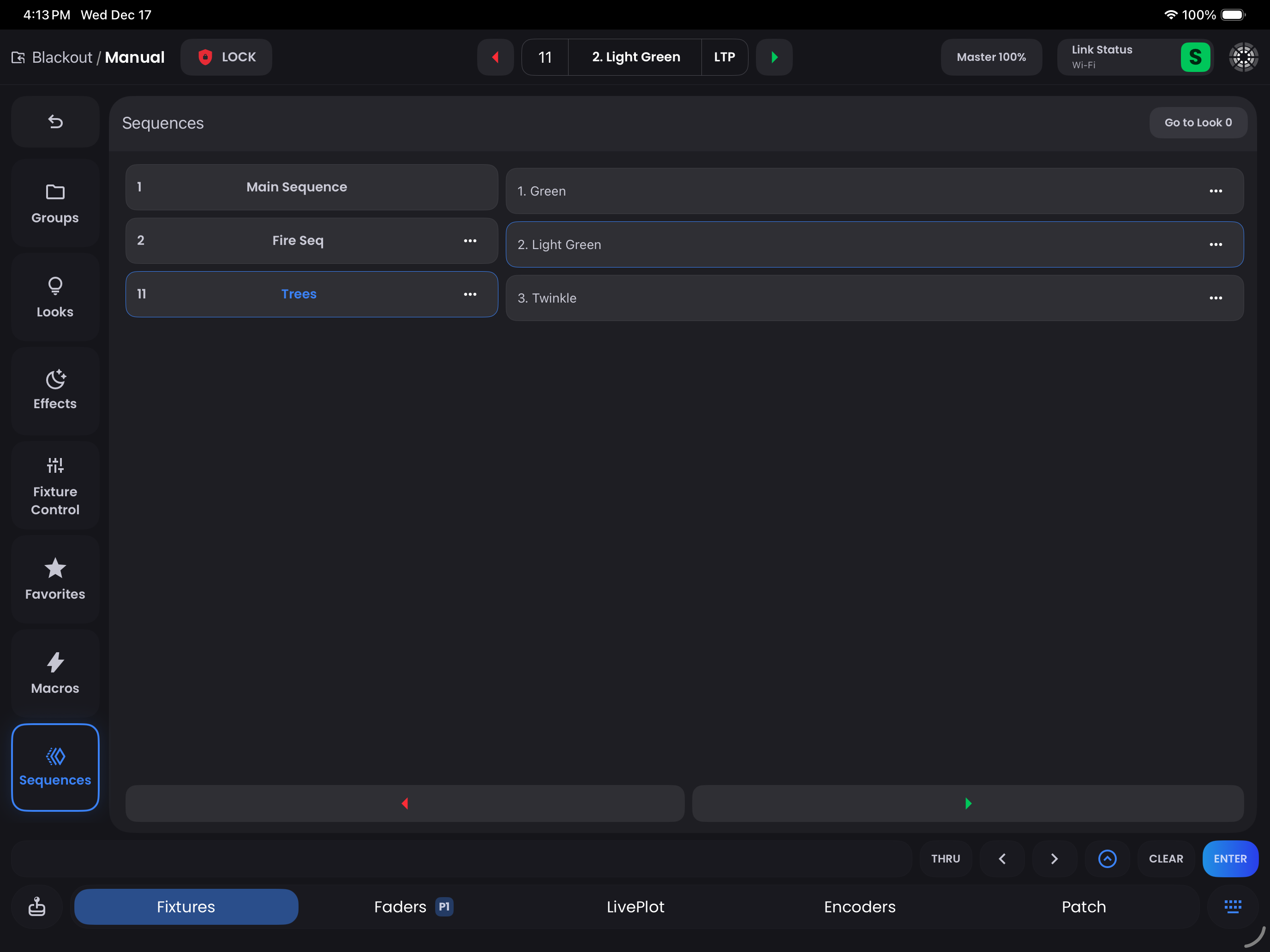
Task: Open the keypad grid icon
Action: tap(1232, 906)
